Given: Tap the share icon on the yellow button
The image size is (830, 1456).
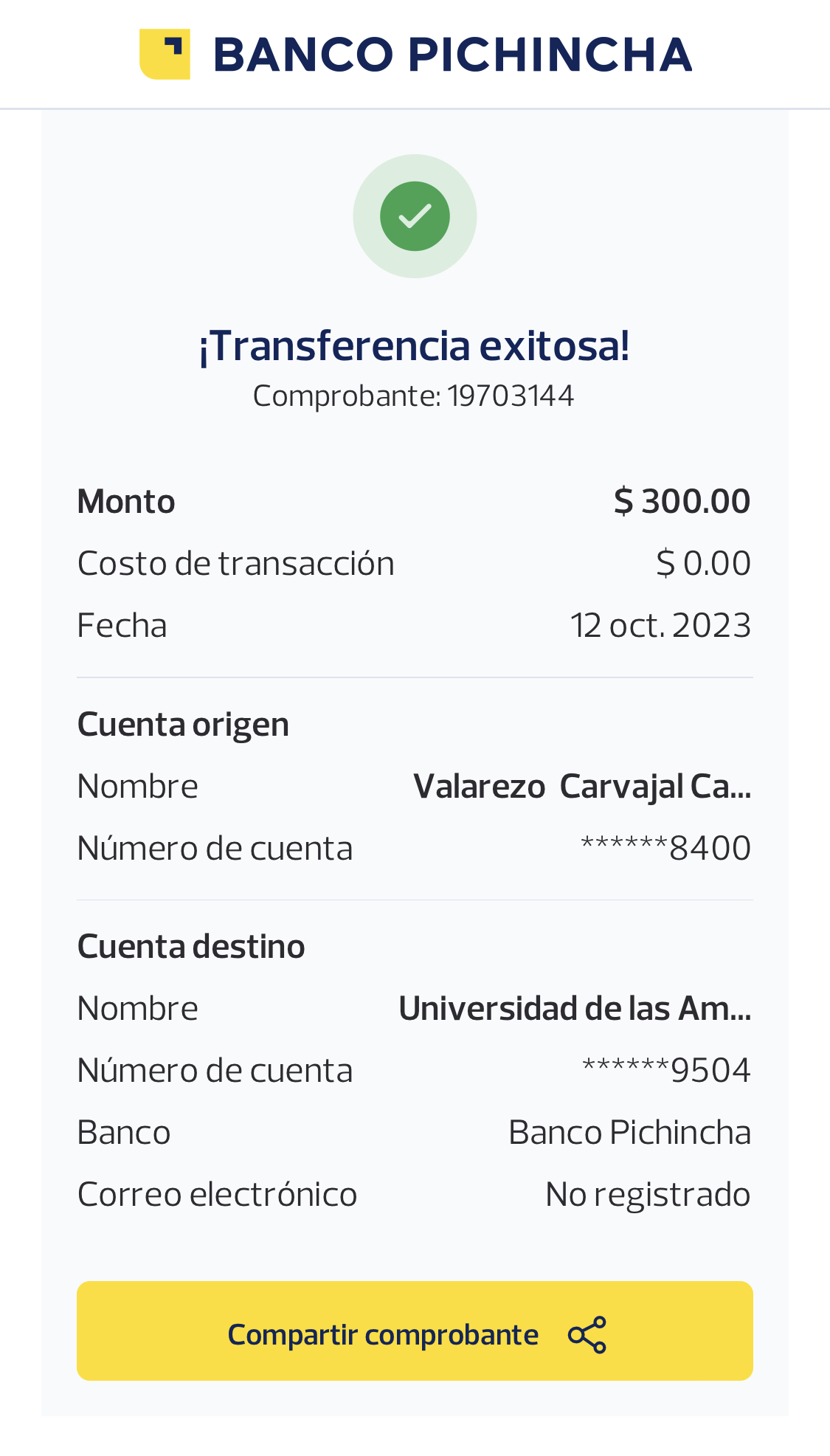Looking at the screenshot, I should tap(587, 1334).
